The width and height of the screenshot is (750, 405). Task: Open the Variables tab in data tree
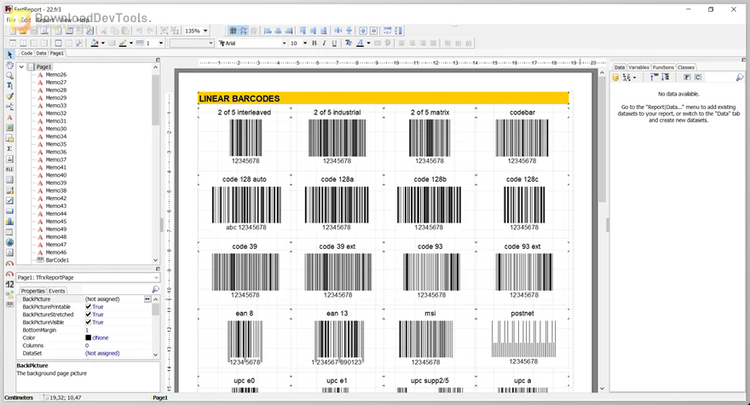click(639, 67)
